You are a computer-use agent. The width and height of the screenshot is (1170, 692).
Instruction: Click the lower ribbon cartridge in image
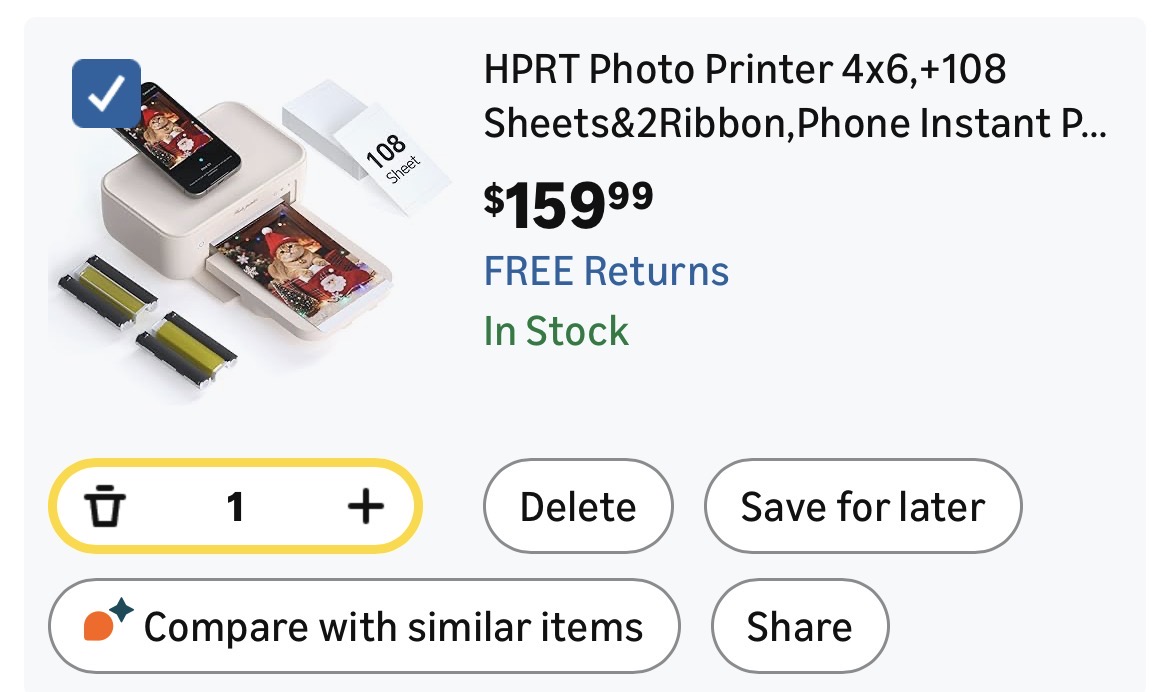pyautogui.click(x=187, y=345)
